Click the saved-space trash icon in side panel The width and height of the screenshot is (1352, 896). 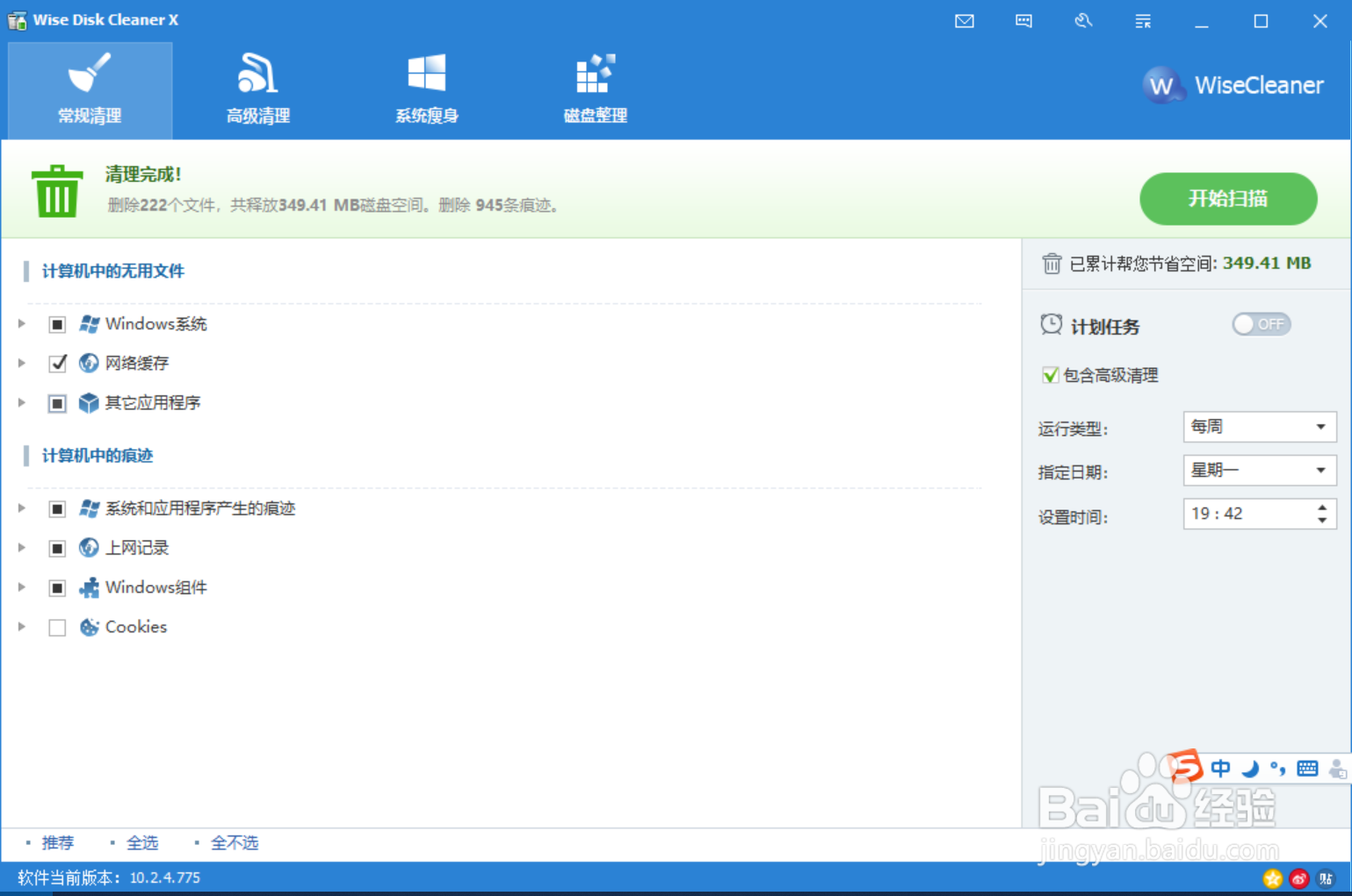1052,264
